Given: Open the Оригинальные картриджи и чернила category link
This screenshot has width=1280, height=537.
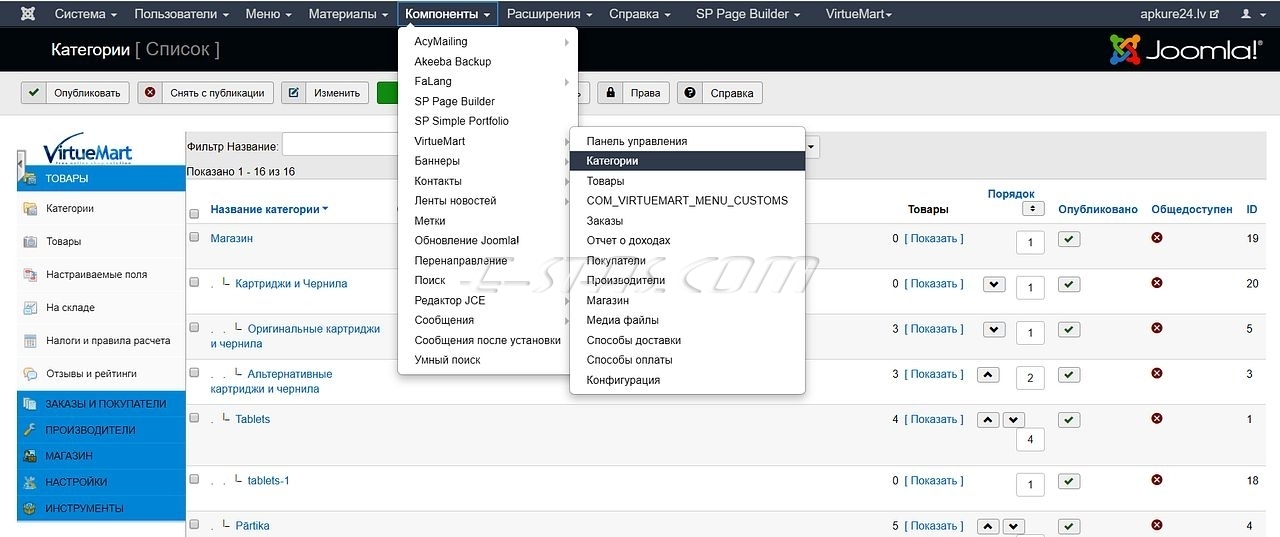Looking at the screenshot, I should (295, 336).
